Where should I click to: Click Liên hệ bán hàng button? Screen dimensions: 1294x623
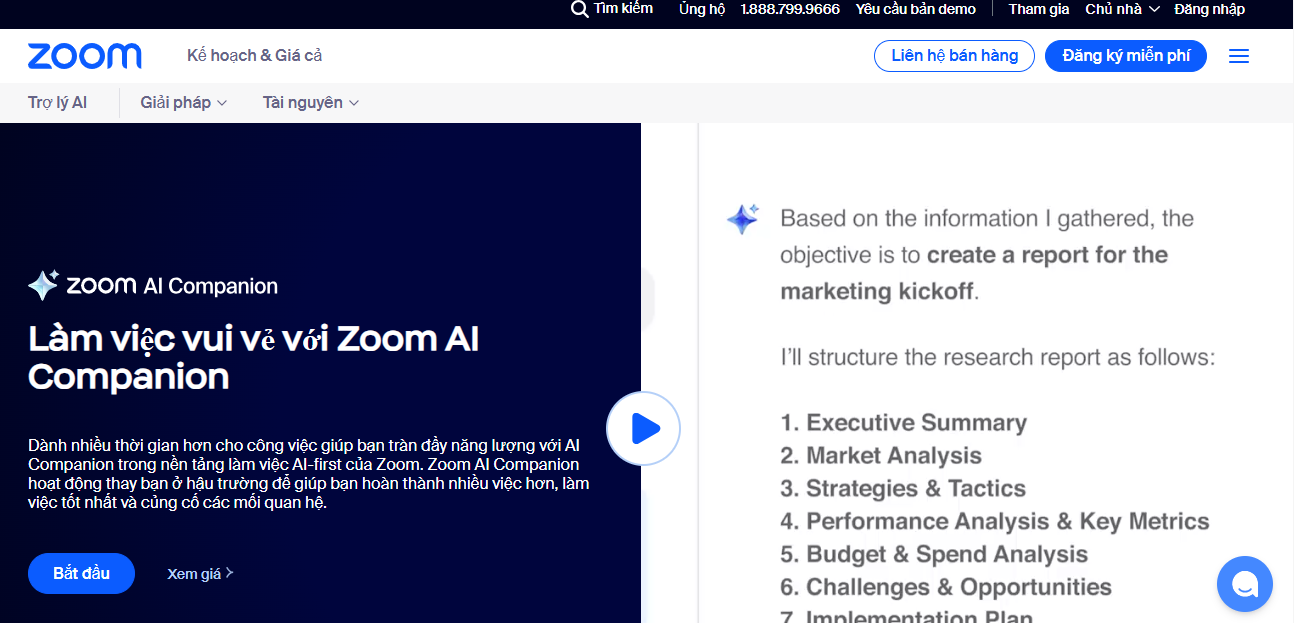[954, 56]
